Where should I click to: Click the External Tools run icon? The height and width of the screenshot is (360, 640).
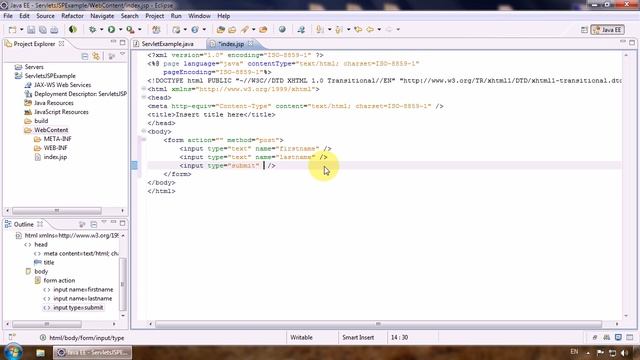click(x=130, y=29)
